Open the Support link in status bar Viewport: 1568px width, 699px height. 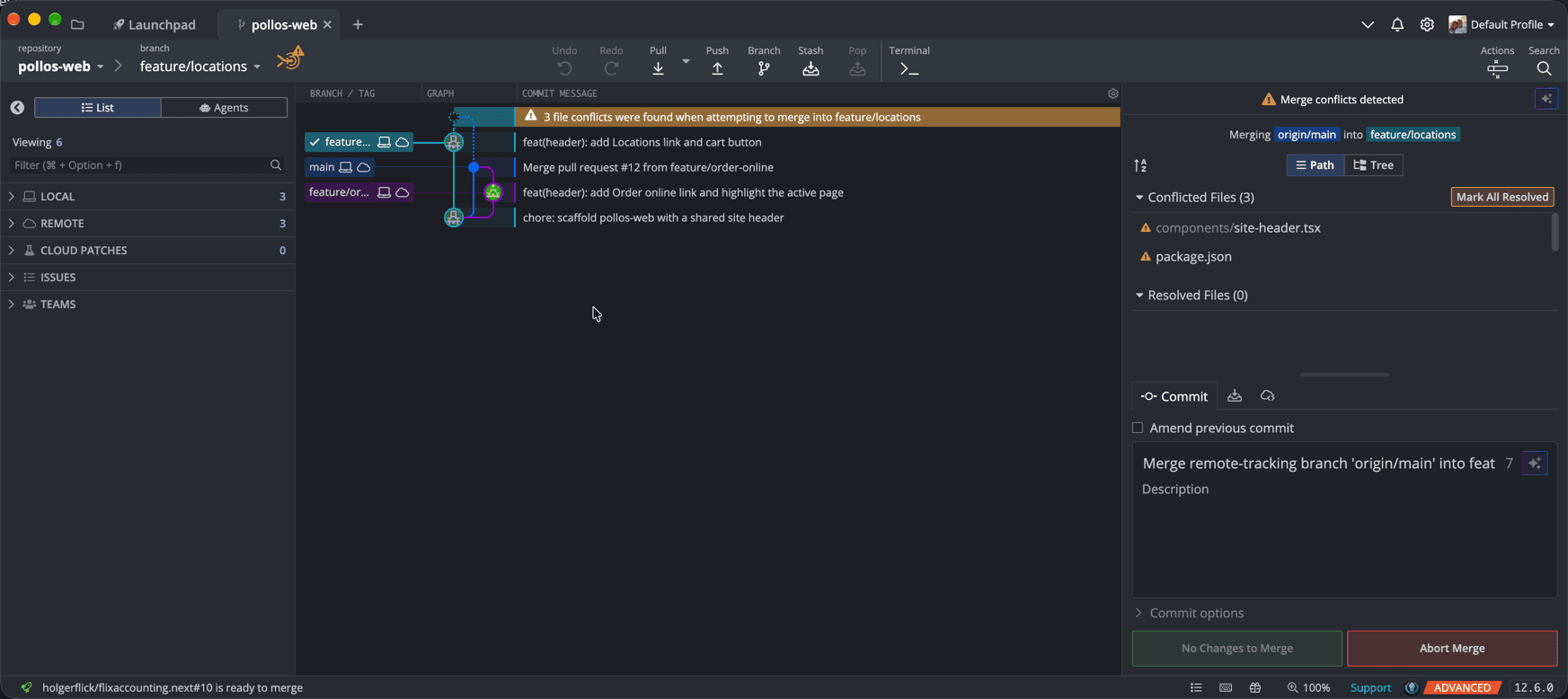pos(1370,688)
